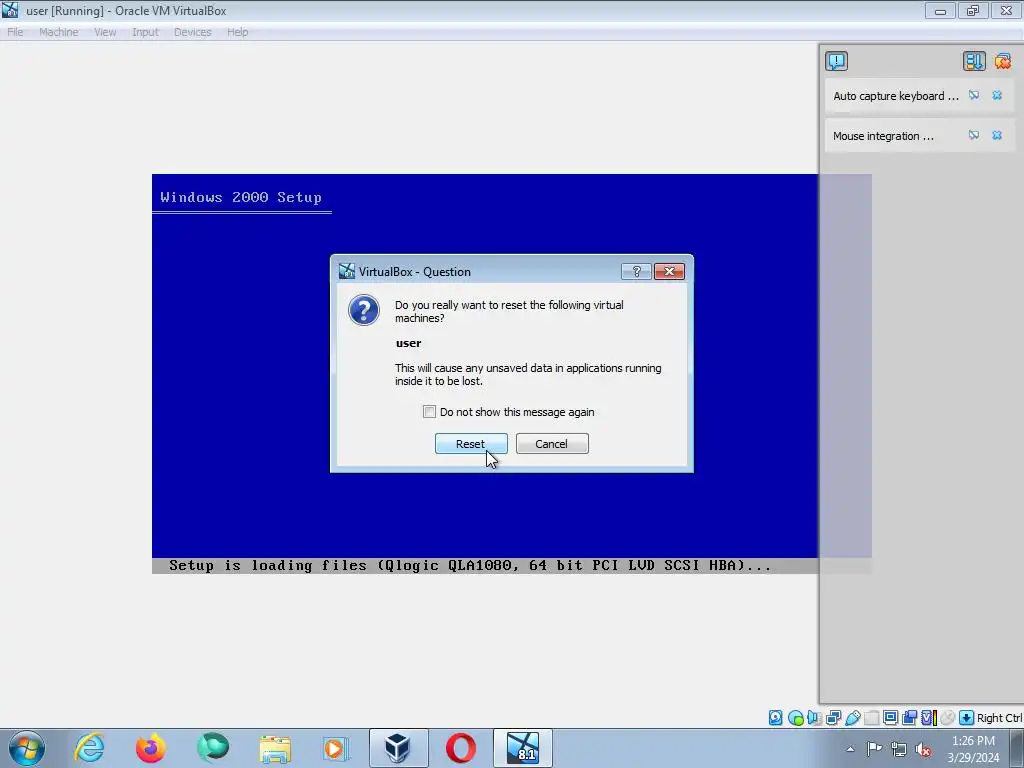This screenshot has width=1024, height=768.
Task: Restore down the VirtualBox VM window
Action: tap(973, 10)
